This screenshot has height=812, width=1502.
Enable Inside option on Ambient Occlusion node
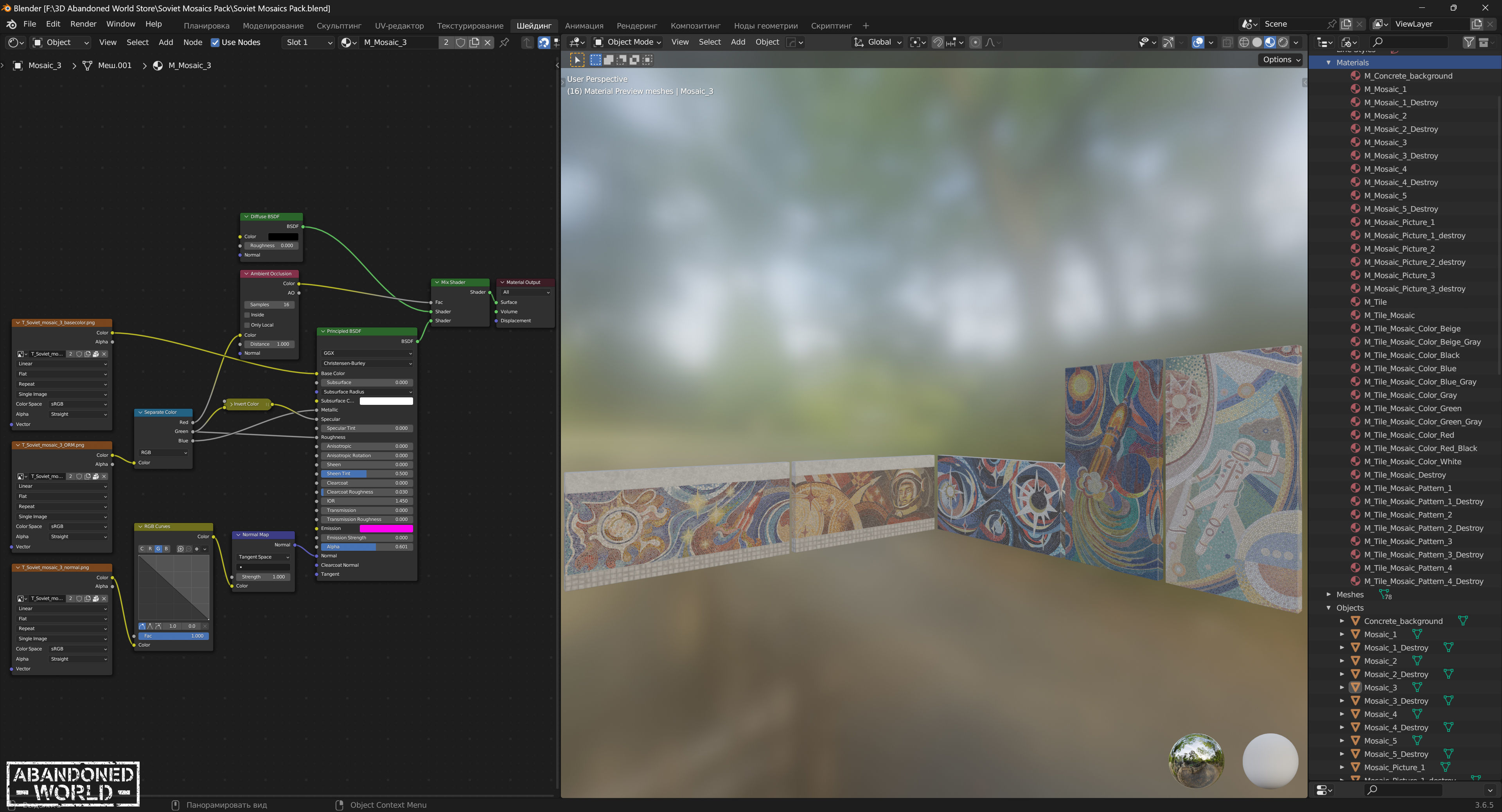click(x=247, y=315)
